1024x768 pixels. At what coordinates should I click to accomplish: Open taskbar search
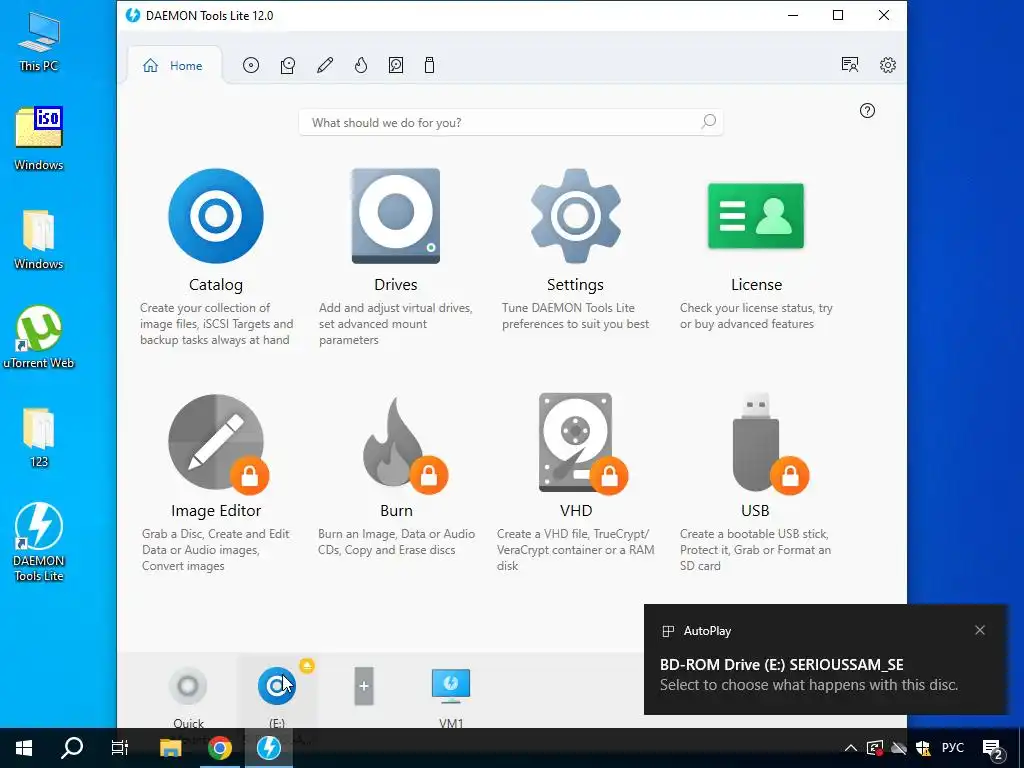coord(72,748)
